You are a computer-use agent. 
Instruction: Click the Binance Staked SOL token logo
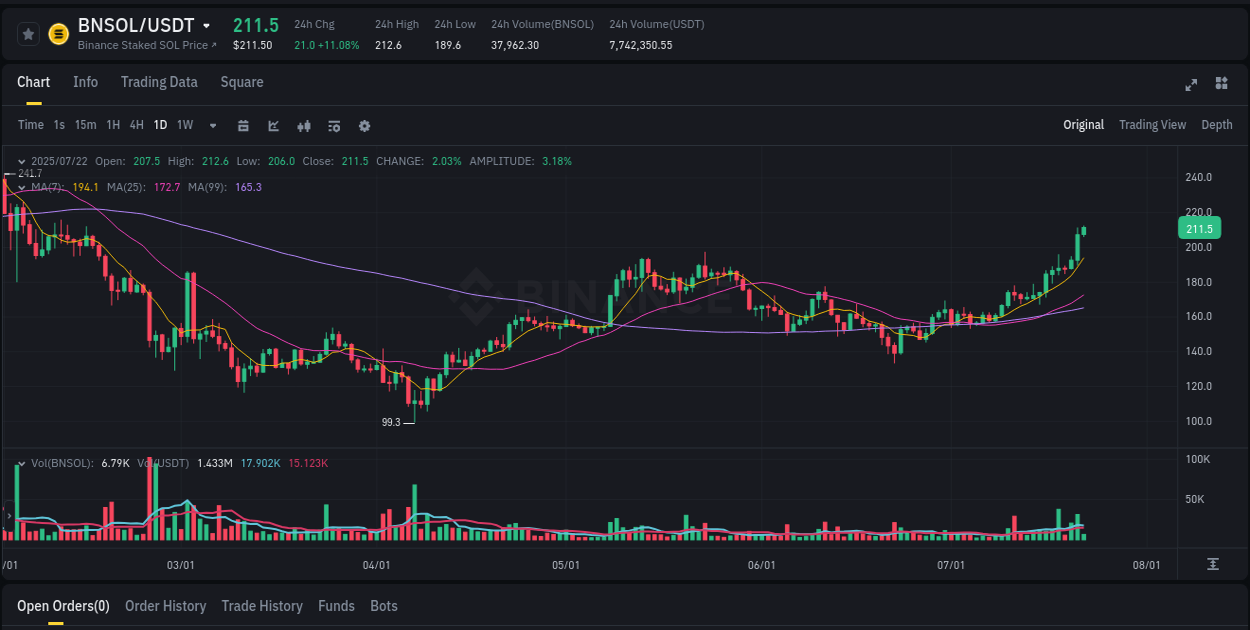tap(58, 33)
